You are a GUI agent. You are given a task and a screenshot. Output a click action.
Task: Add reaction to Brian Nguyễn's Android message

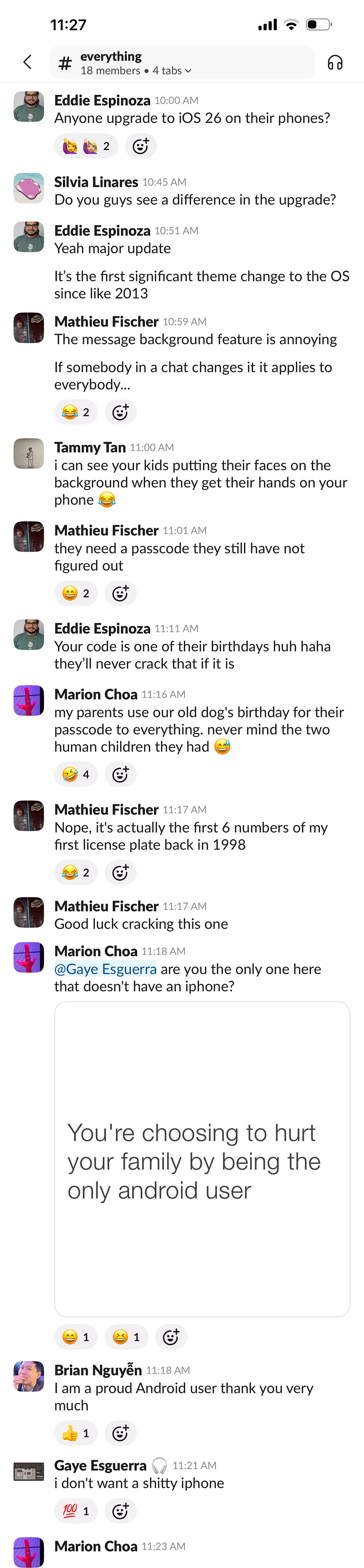120,1433
